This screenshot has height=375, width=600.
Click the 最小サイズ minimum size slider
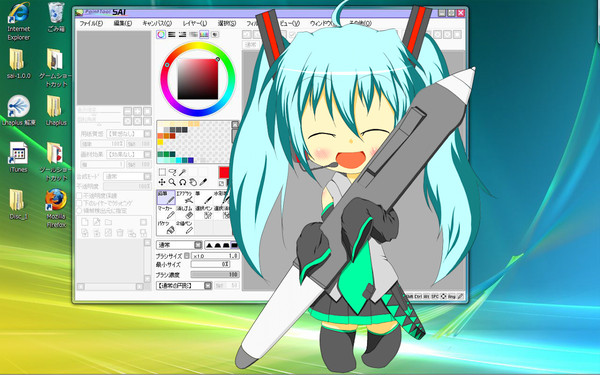[210, 264]
